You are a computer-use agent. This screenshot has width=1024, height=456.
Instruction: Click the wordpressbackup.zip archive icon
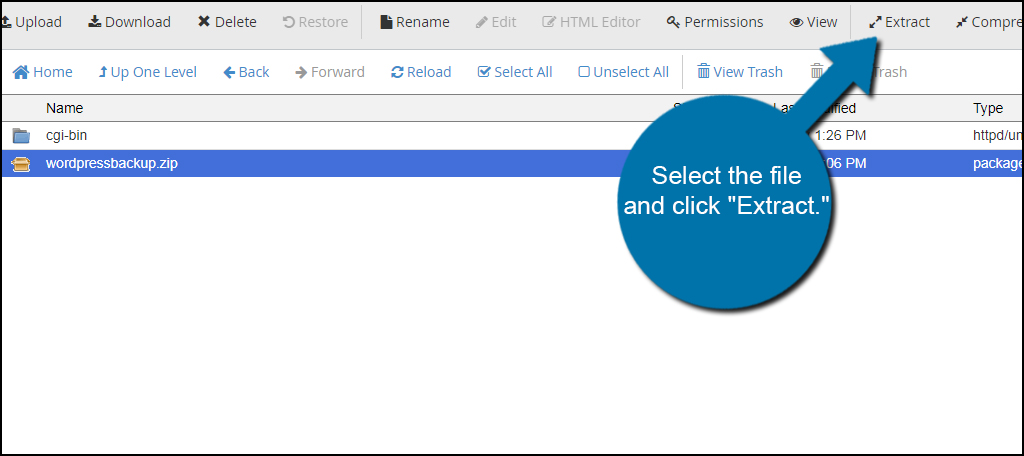(22, 164)
